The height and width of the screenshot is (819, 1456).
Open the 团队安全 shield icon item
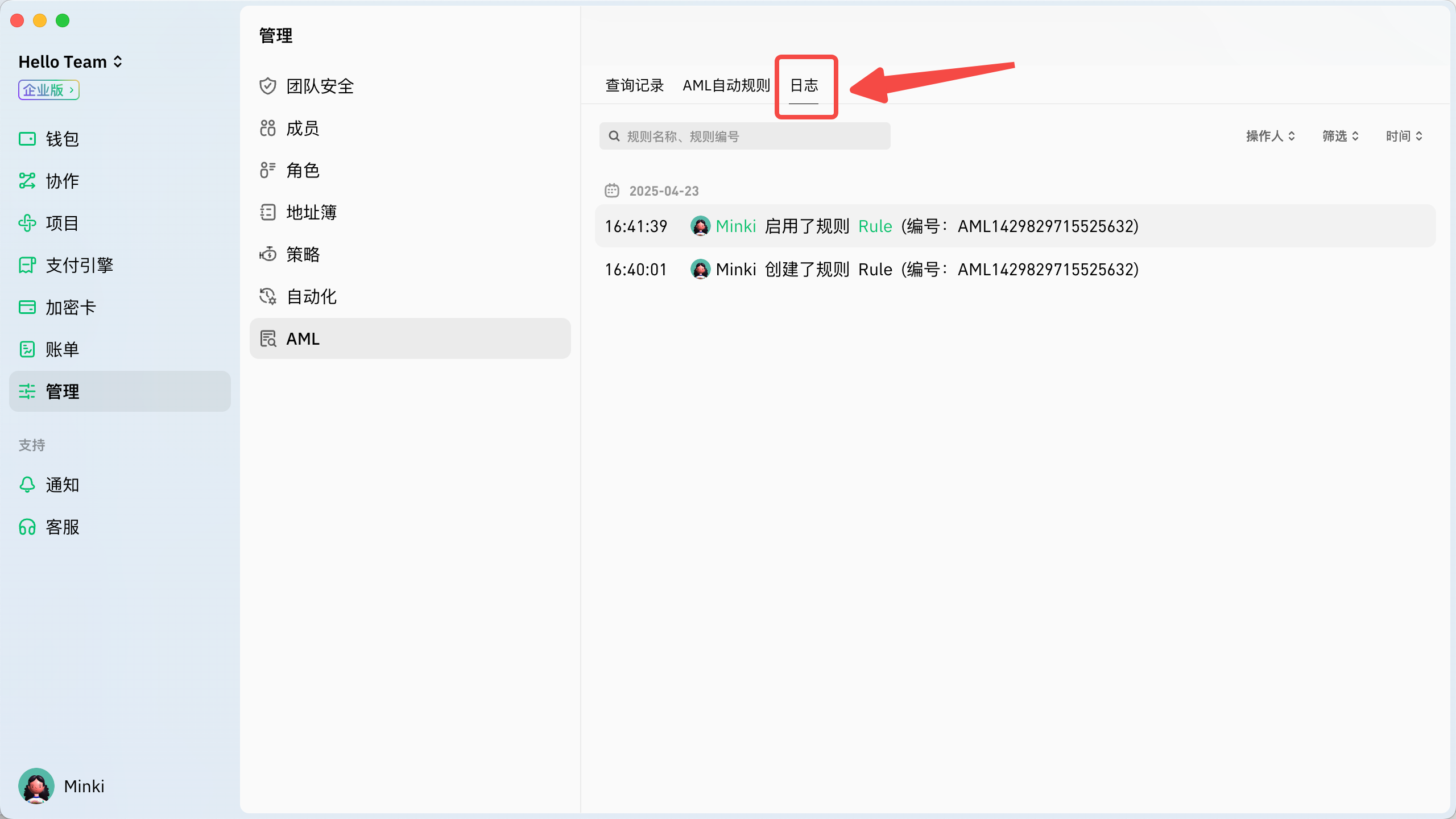[x=268, y=86]
